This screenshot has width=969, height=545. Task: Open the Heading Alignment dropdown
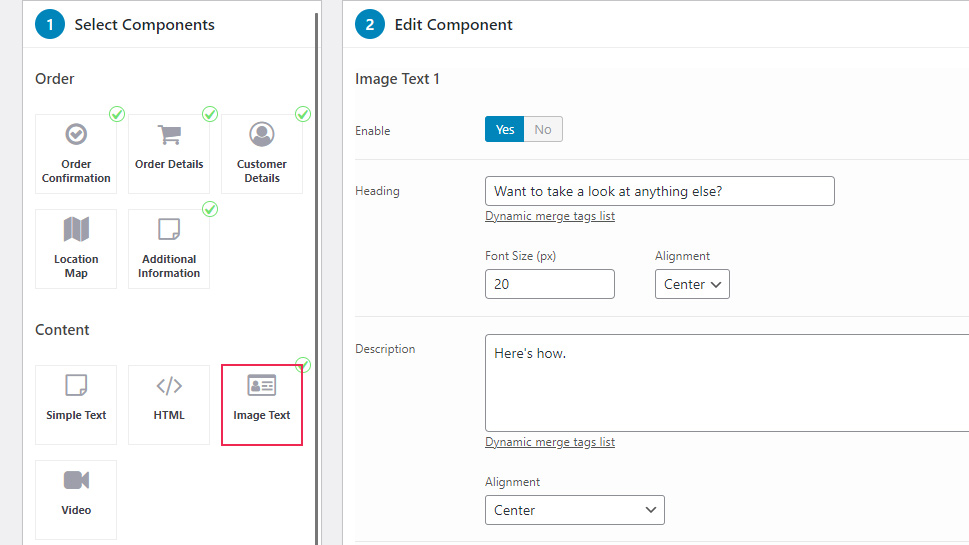tap(692, 284)
